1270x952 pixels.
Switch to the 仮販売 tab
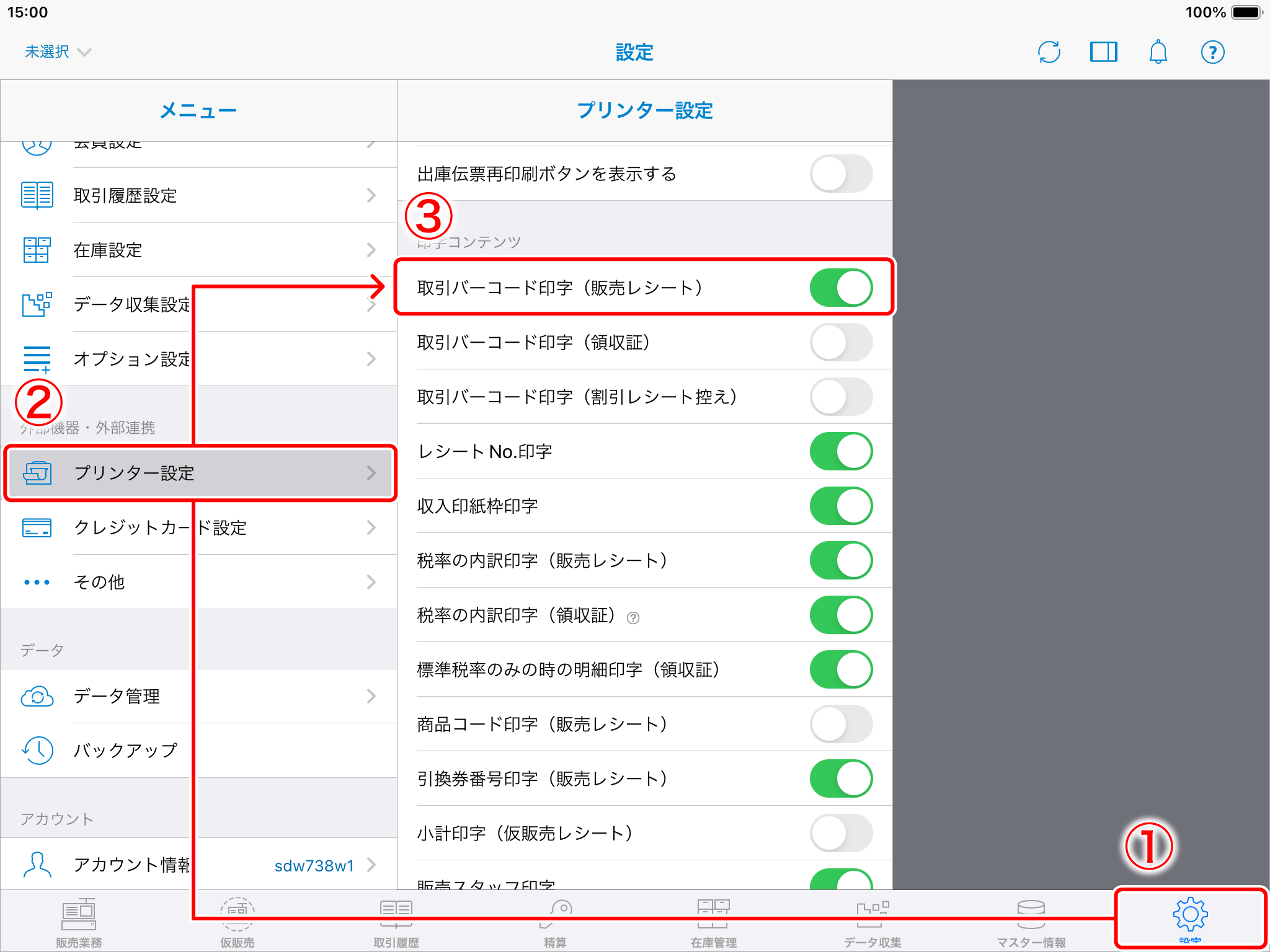238,923
